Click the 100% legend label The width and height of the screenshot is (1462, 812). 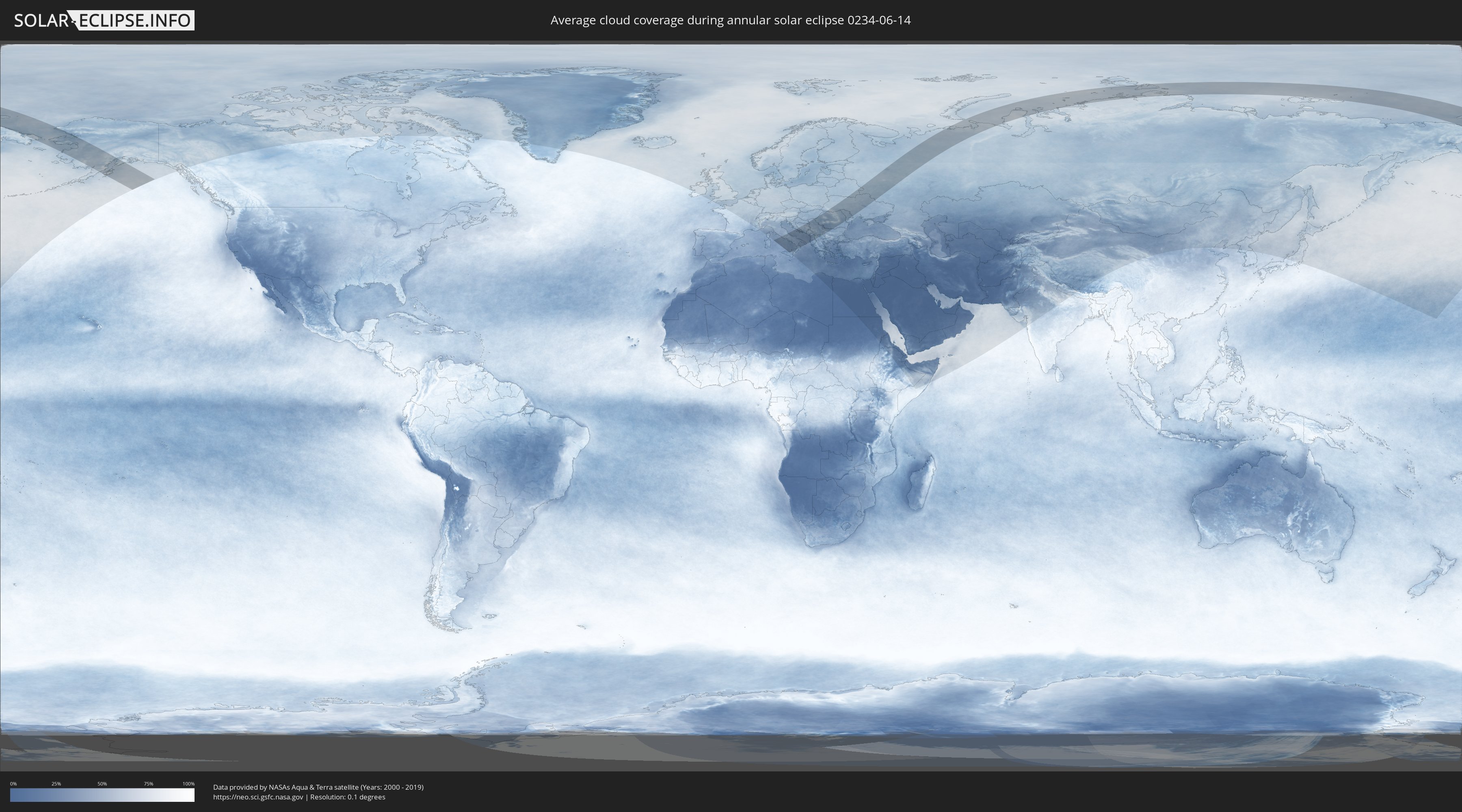point(188,784)
